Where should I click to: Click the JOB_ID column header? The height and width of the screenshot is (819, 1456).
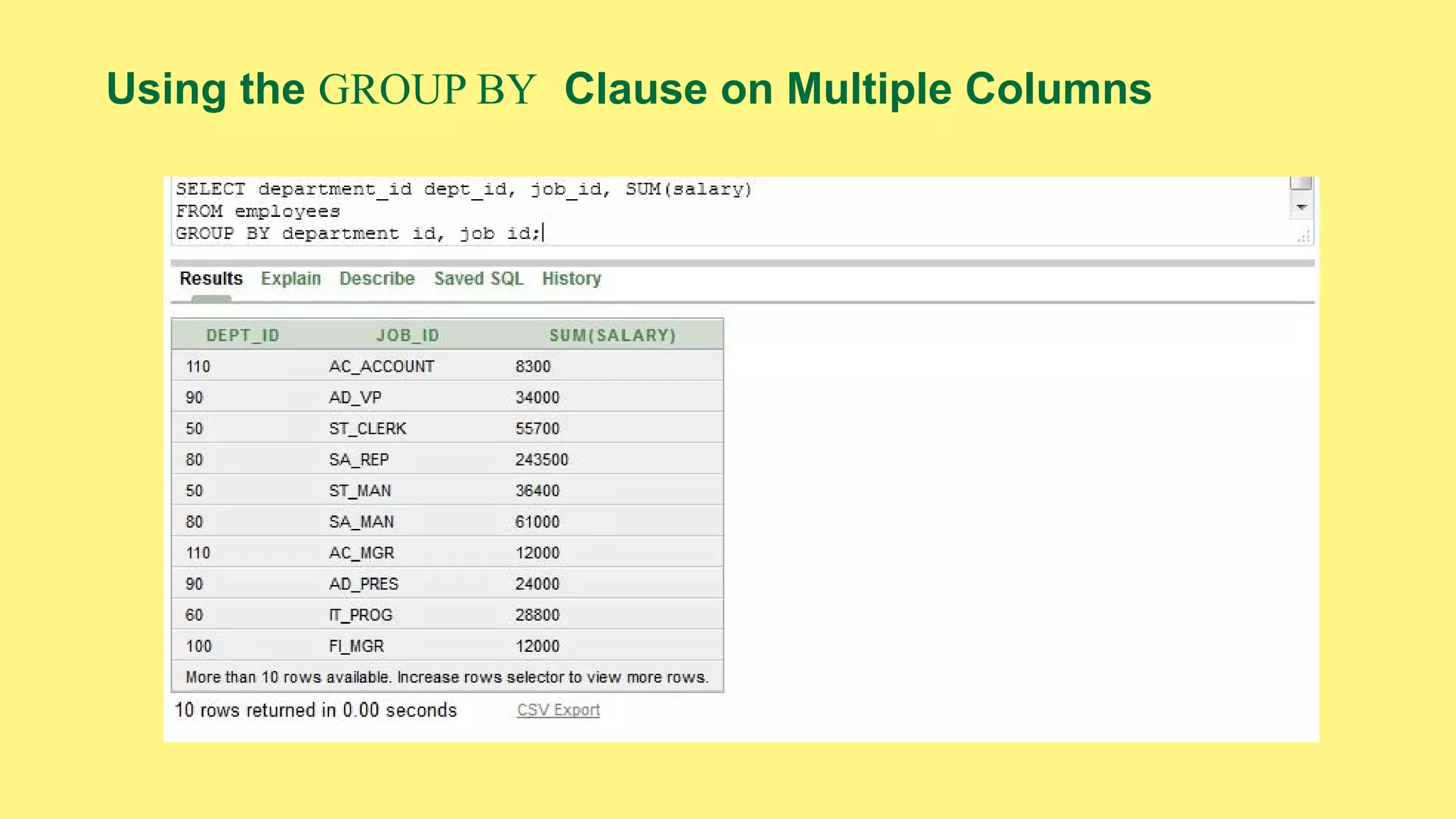click(x=407, y=336)
